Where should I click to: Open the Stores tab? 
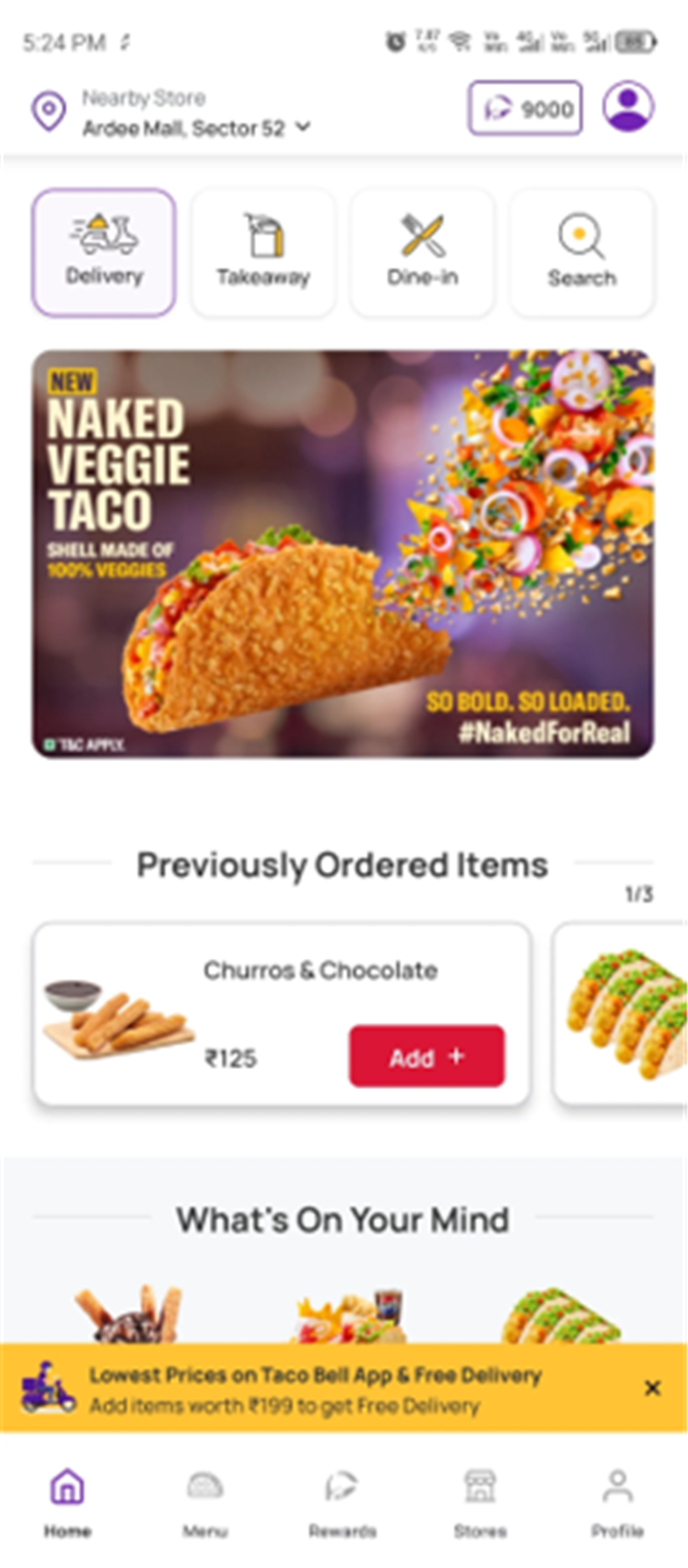tap(480, 1503)
